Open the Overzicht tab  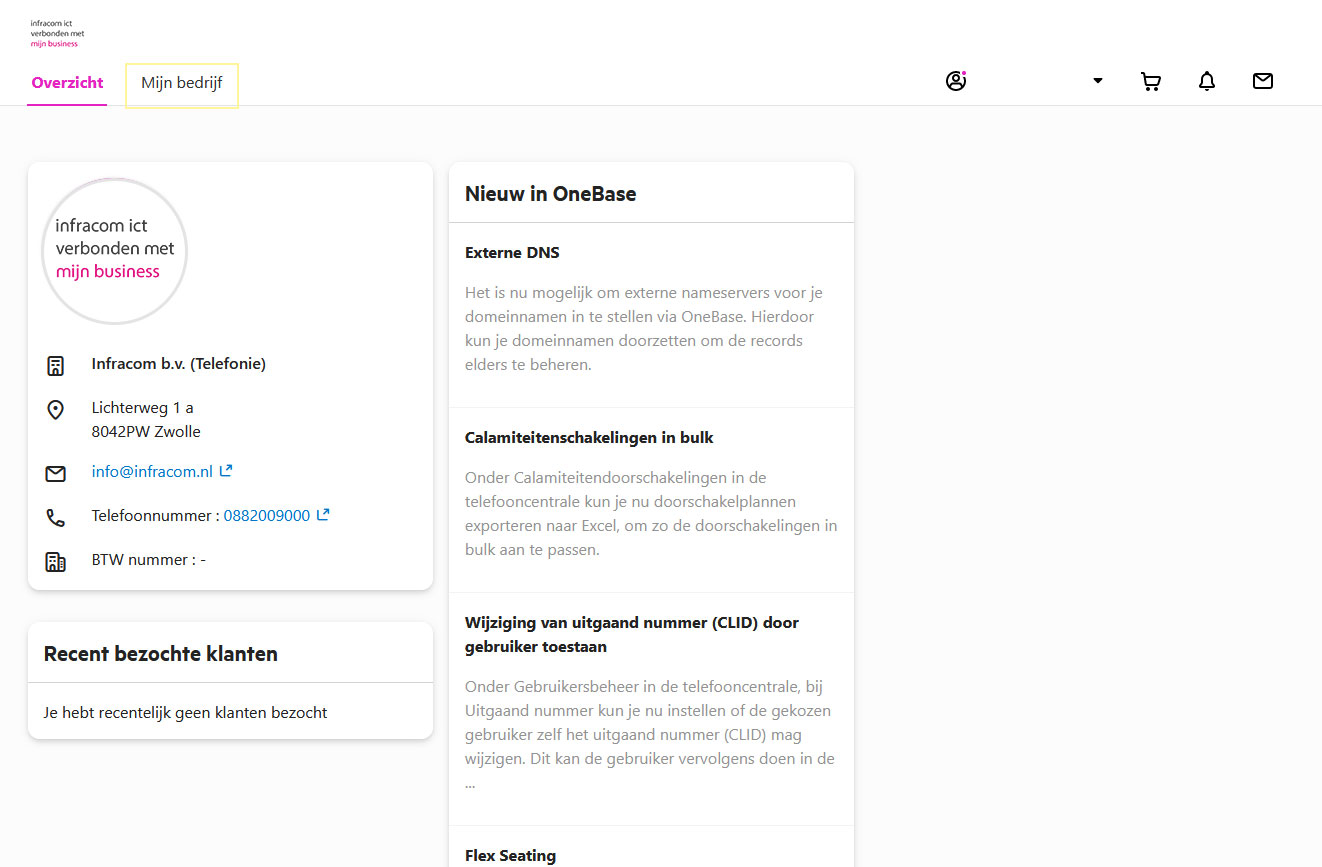coord(67,83)
